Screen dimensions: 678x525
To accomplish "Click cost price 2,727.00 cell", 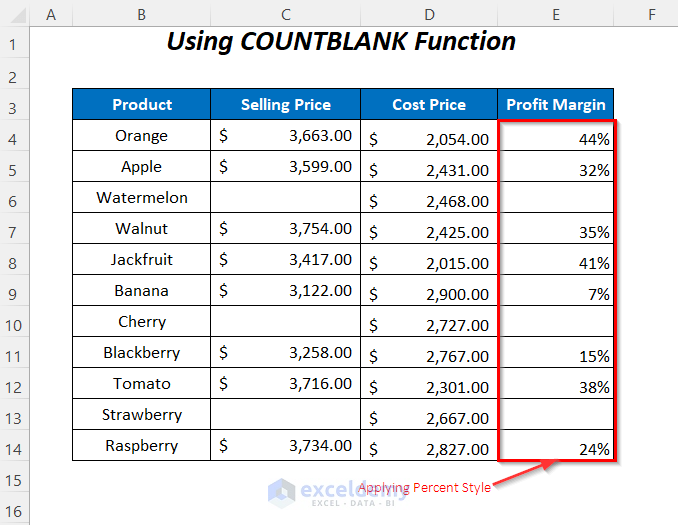I will 429,321.
